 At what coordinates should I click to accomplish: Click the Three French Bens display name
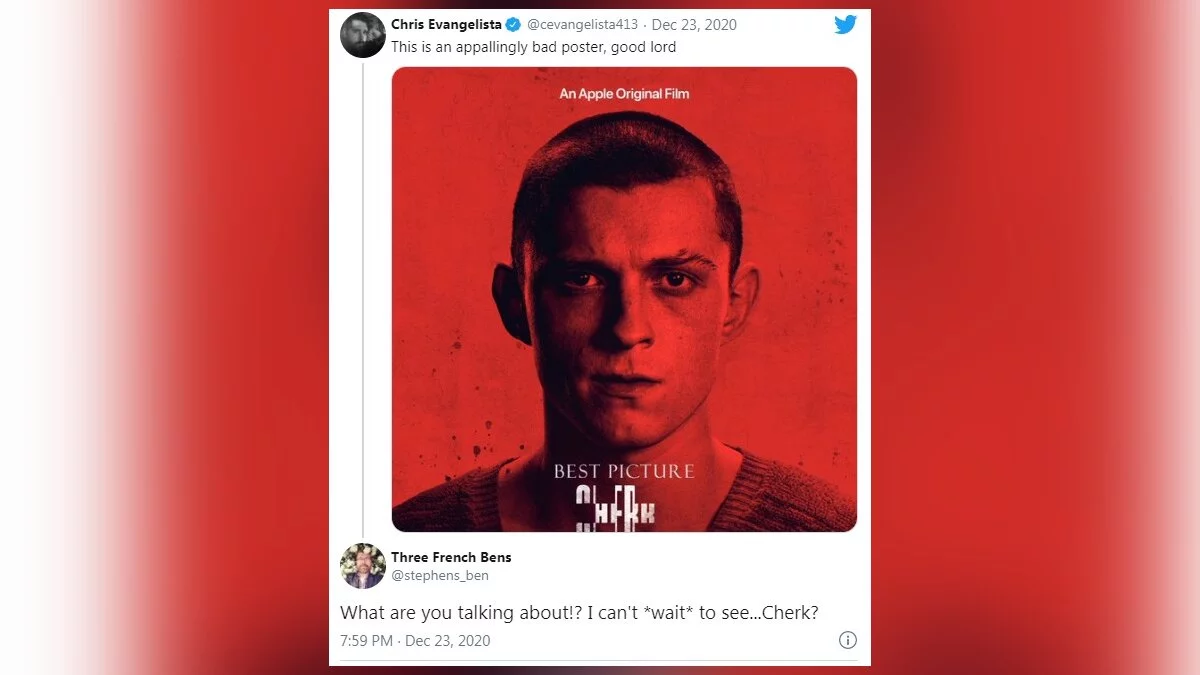(x=451, y=557)
